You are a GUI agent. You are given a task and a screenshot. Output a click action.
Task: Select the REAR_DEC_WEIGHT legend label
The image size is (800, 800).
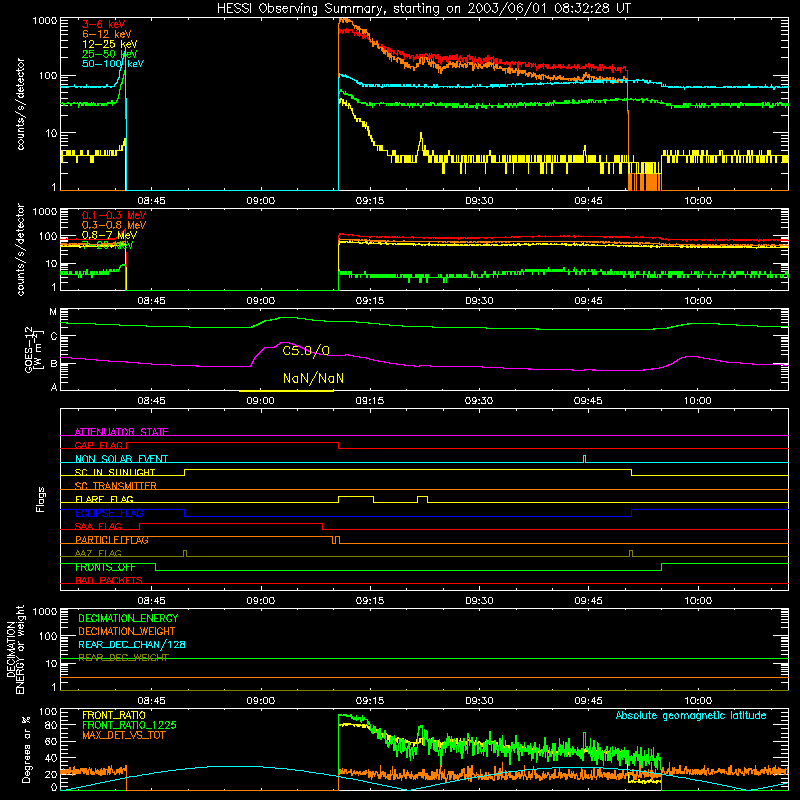coord(123,658)
